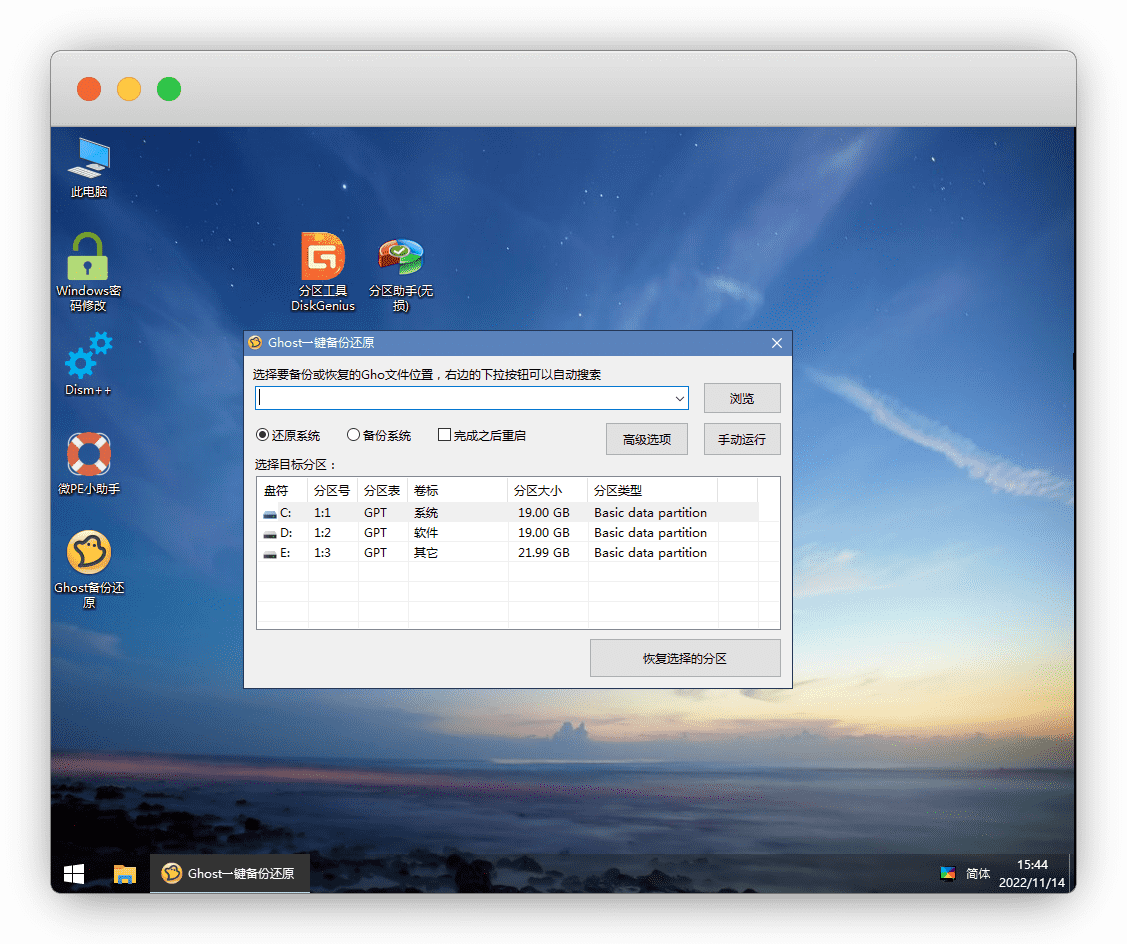Expand the Gho file path dropdown arrow
The height and width of the screenshot is (944, 1127).
680,398
